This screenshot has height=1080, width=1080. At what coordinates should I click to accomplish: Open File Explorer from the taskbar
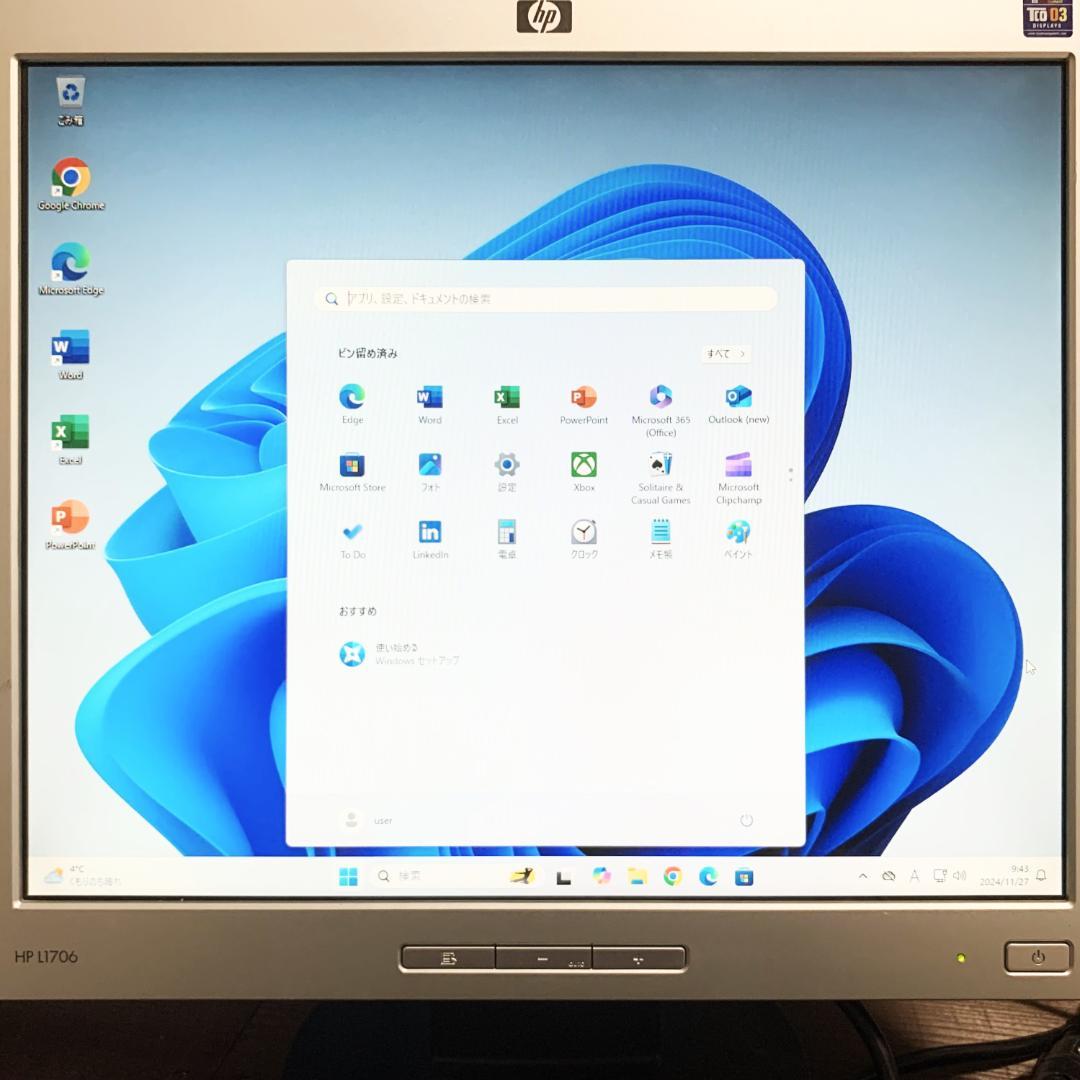(637, 876)
